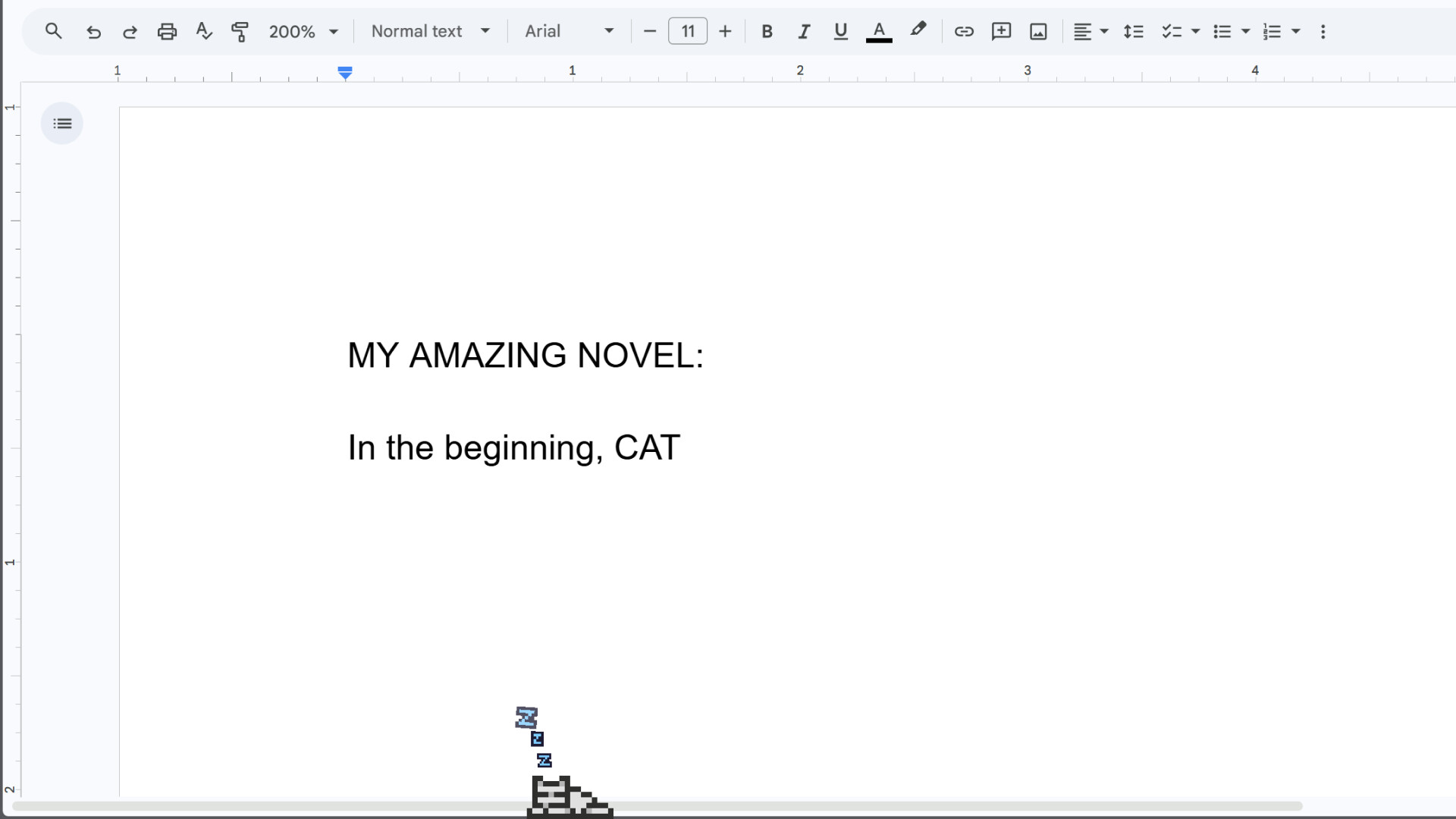This screenshot has width=1456, height=819.
Task: Toggle bold formatting
Action: [x=767, y=31]
